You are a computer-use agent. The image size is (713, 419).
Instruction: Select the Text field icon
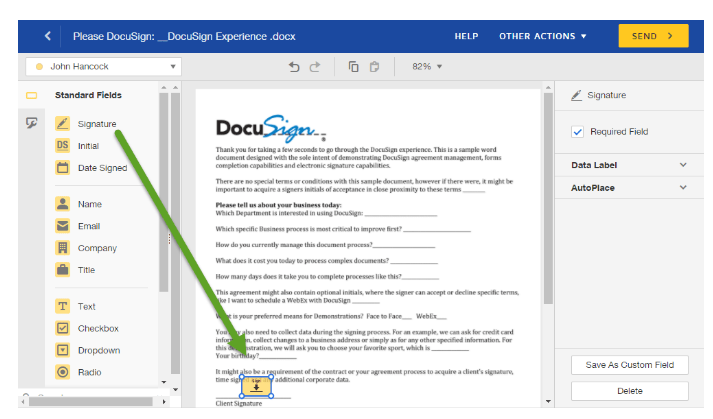pos(63,306)
